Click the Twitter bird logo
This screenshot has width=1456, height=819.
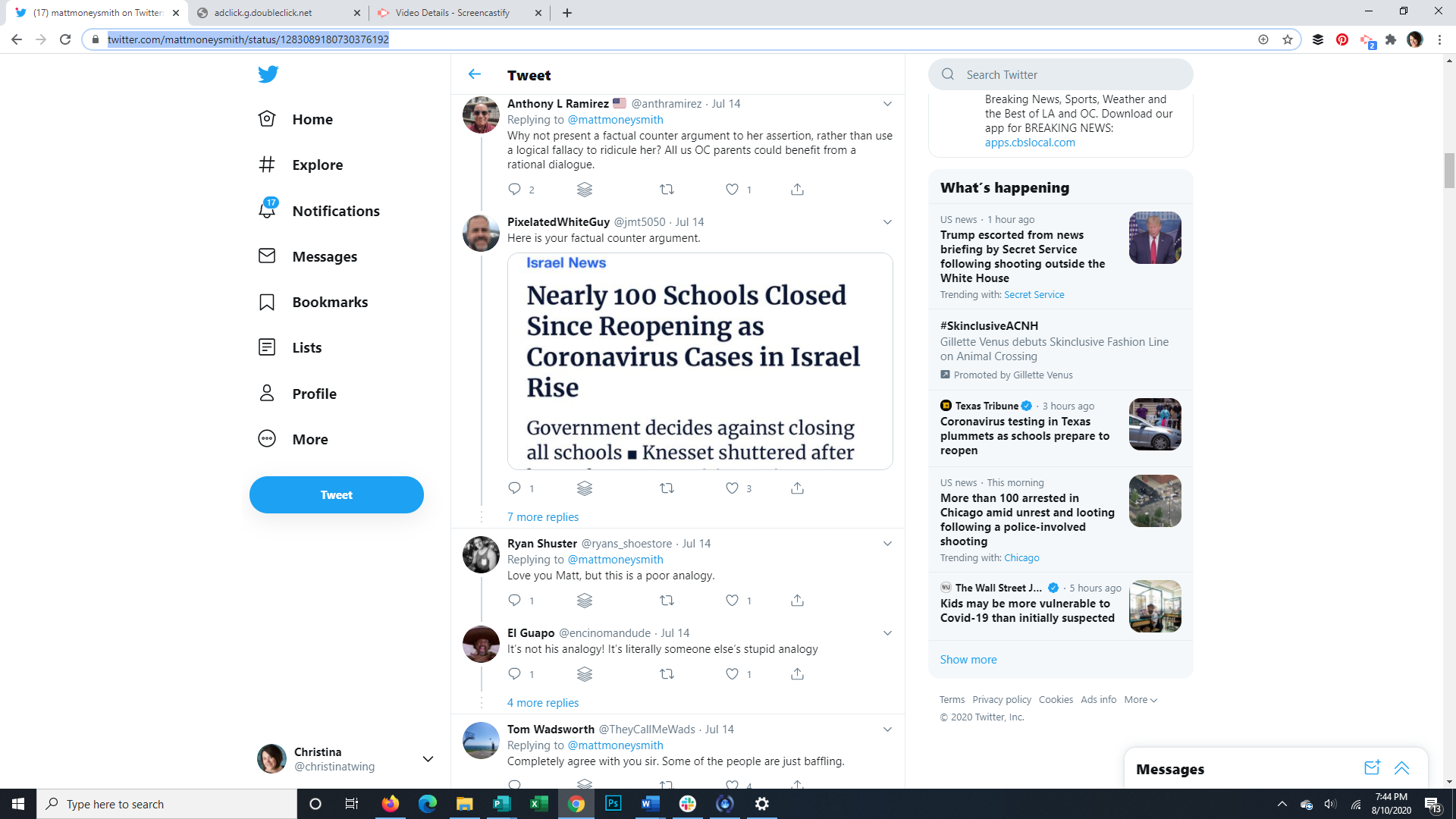268,74
